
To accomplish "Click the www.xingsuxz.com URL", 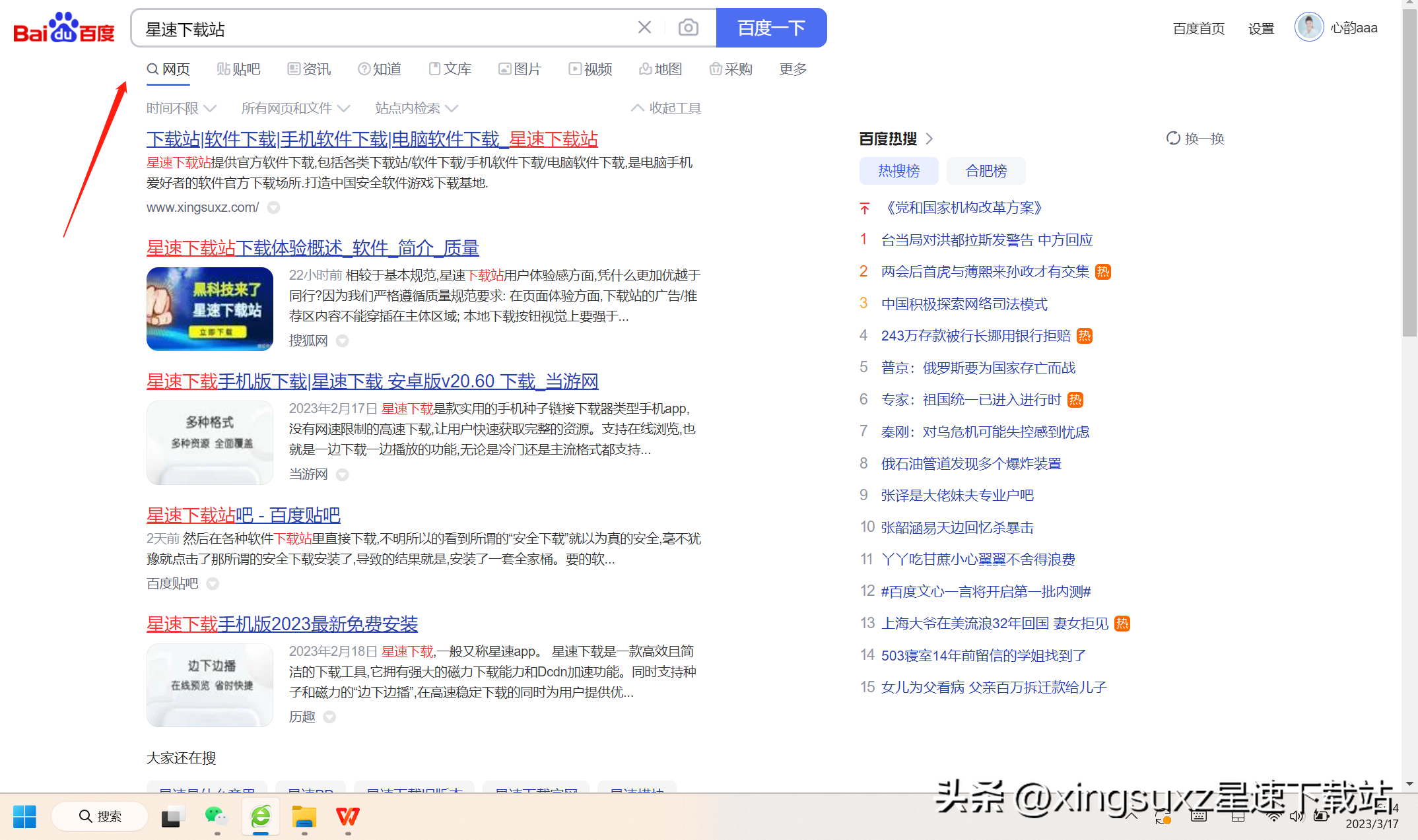I will 203,207.
